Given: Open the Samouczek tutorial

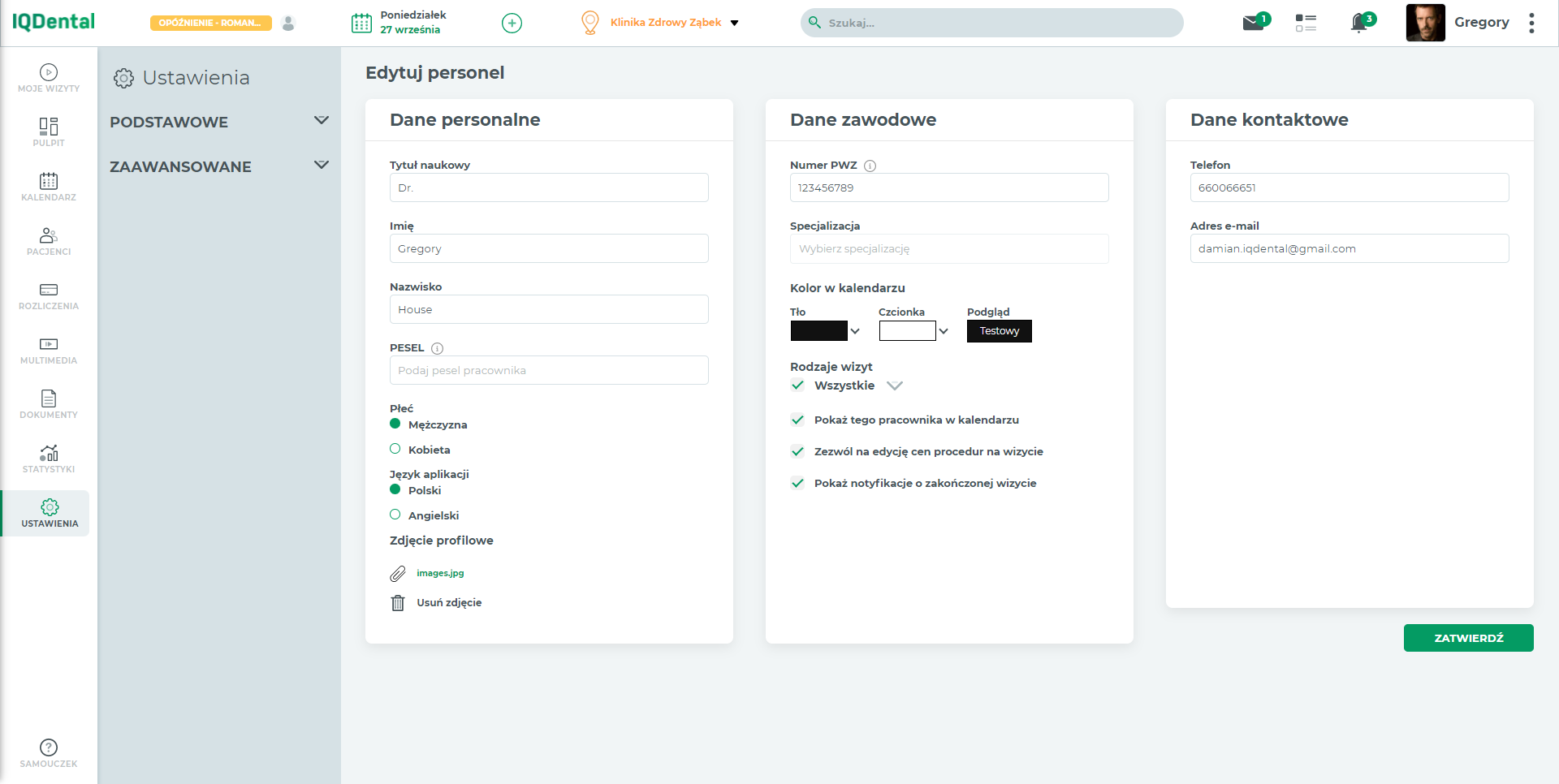Looking at the screenshot, I should pos(49,754).
